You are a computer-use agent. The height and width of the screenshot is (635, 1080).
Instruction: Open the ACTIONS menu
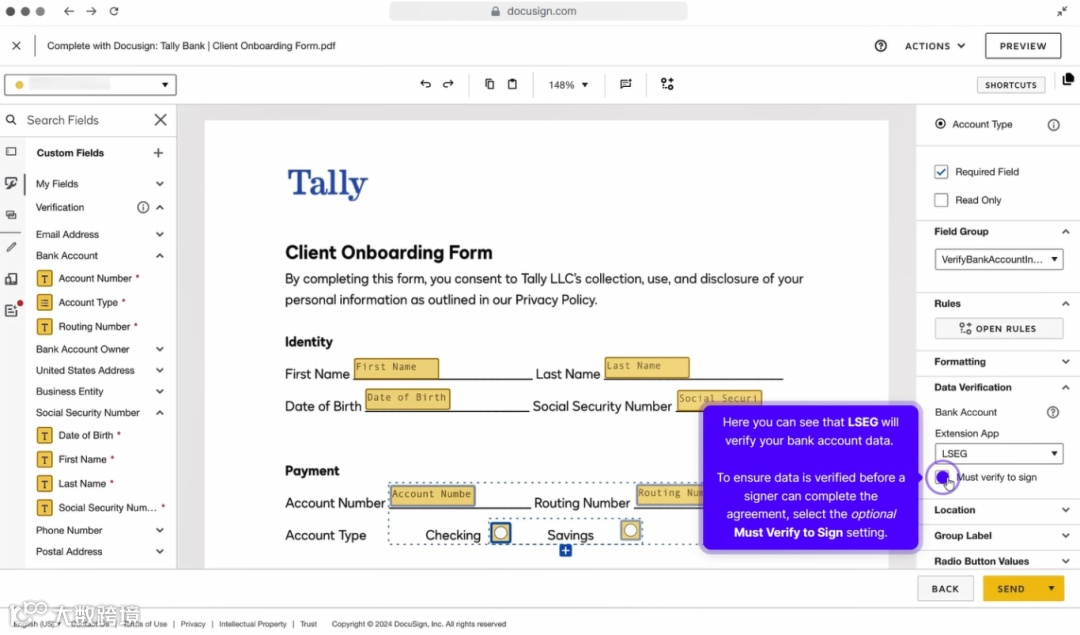click(x=935, y=46)
